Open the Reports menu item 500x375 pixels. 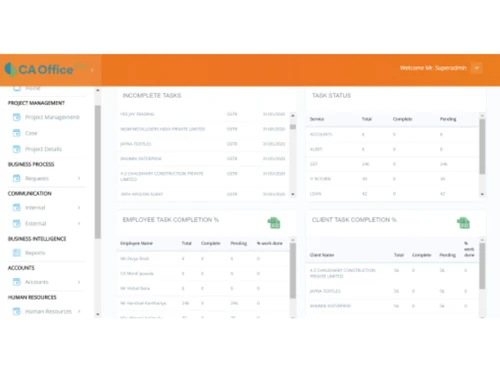point(35,253)
